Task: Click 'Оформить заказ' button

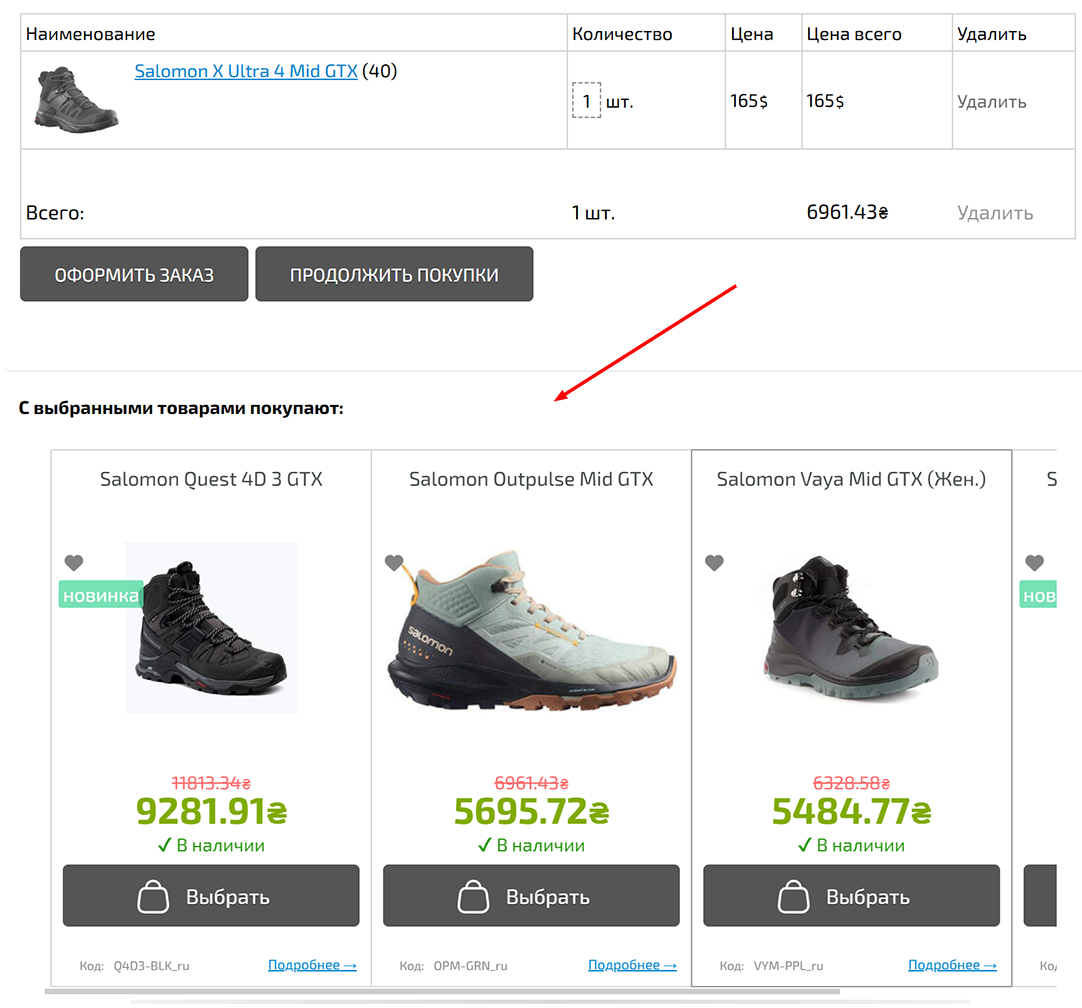Action: pyautogui.click(x=134, y=274)
